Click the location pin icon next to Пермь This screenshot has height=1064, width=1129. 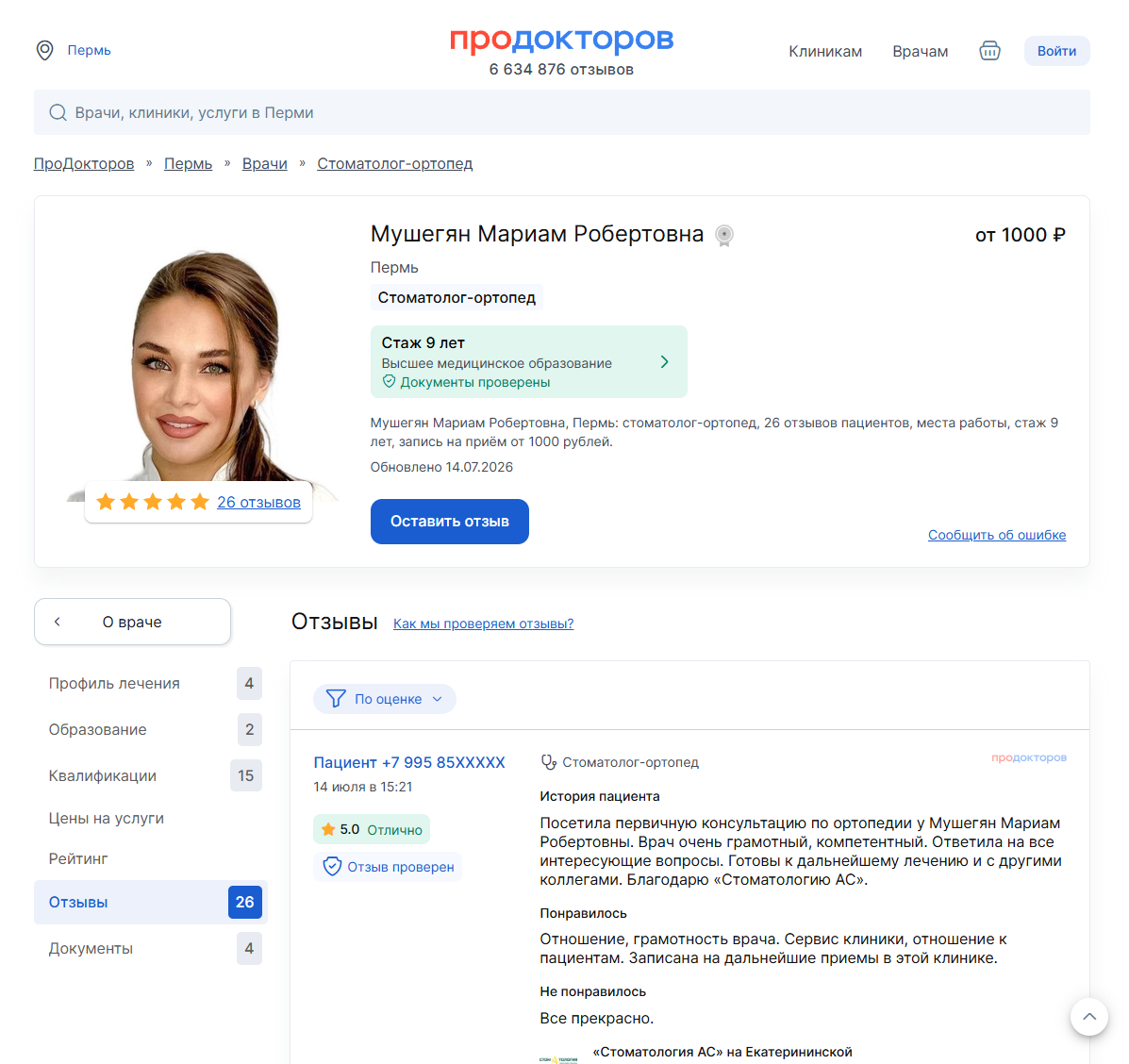44,50
